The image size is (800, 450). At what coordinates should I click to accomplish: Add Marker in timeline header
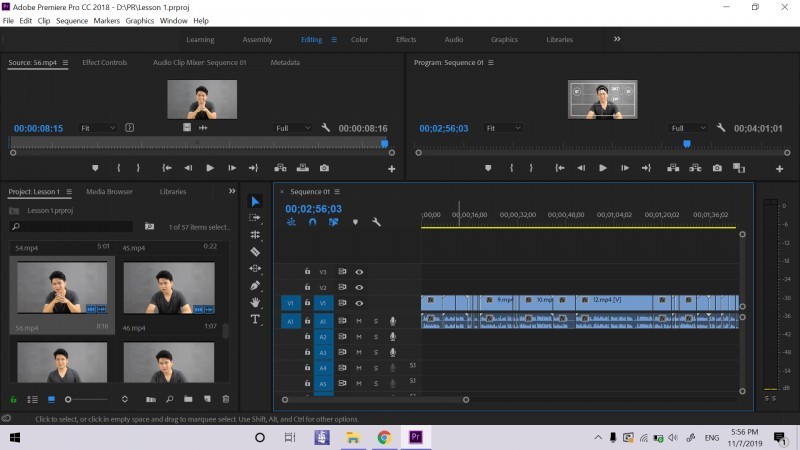[355, 222]
